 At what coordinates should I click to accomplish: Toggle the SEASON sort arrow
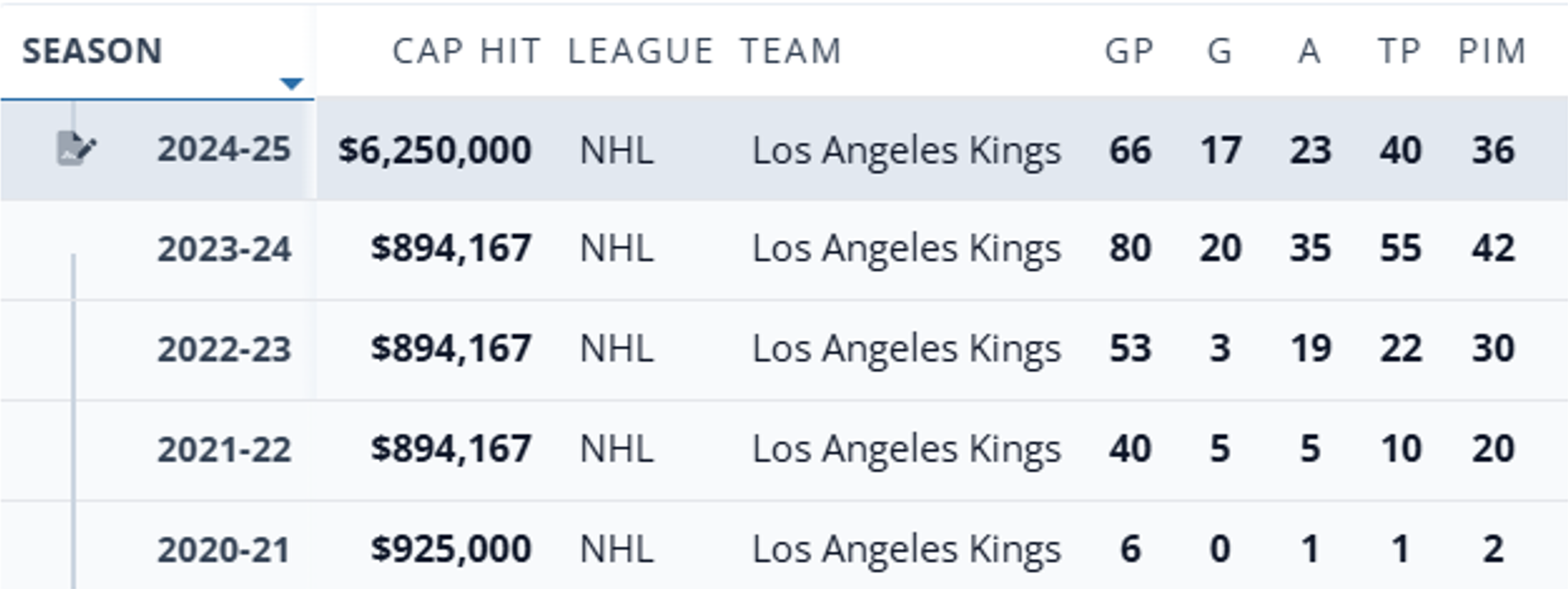click(x=291, y=84)
